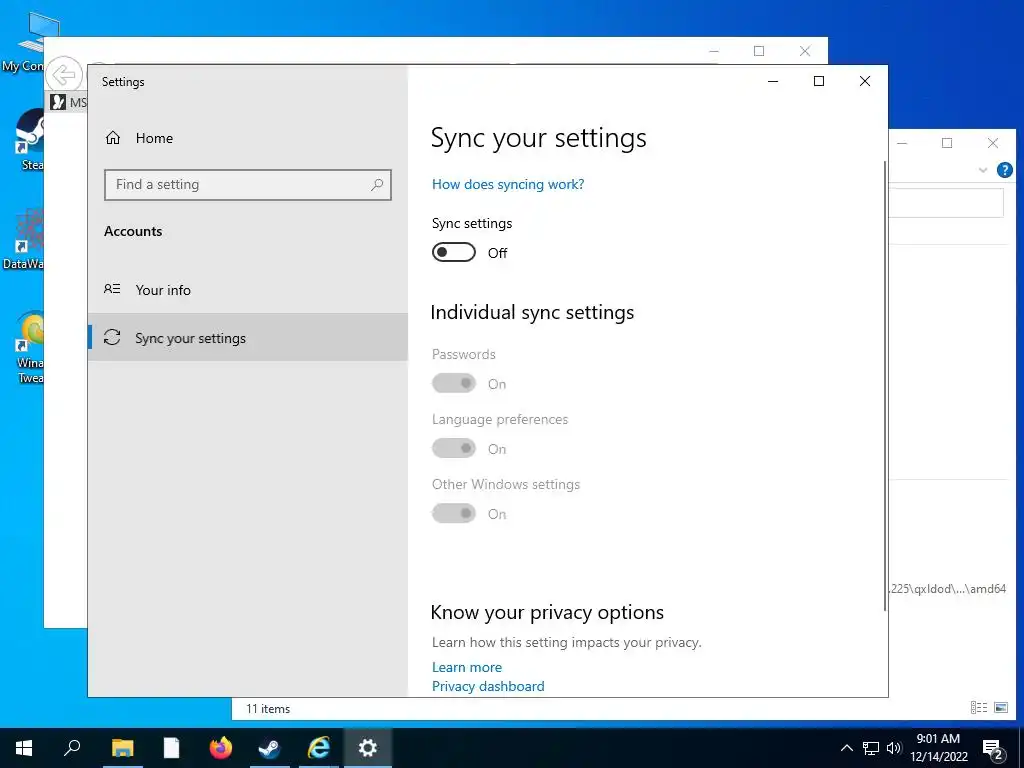
Task: Click the Your info person icon
Action: (112, 289)
